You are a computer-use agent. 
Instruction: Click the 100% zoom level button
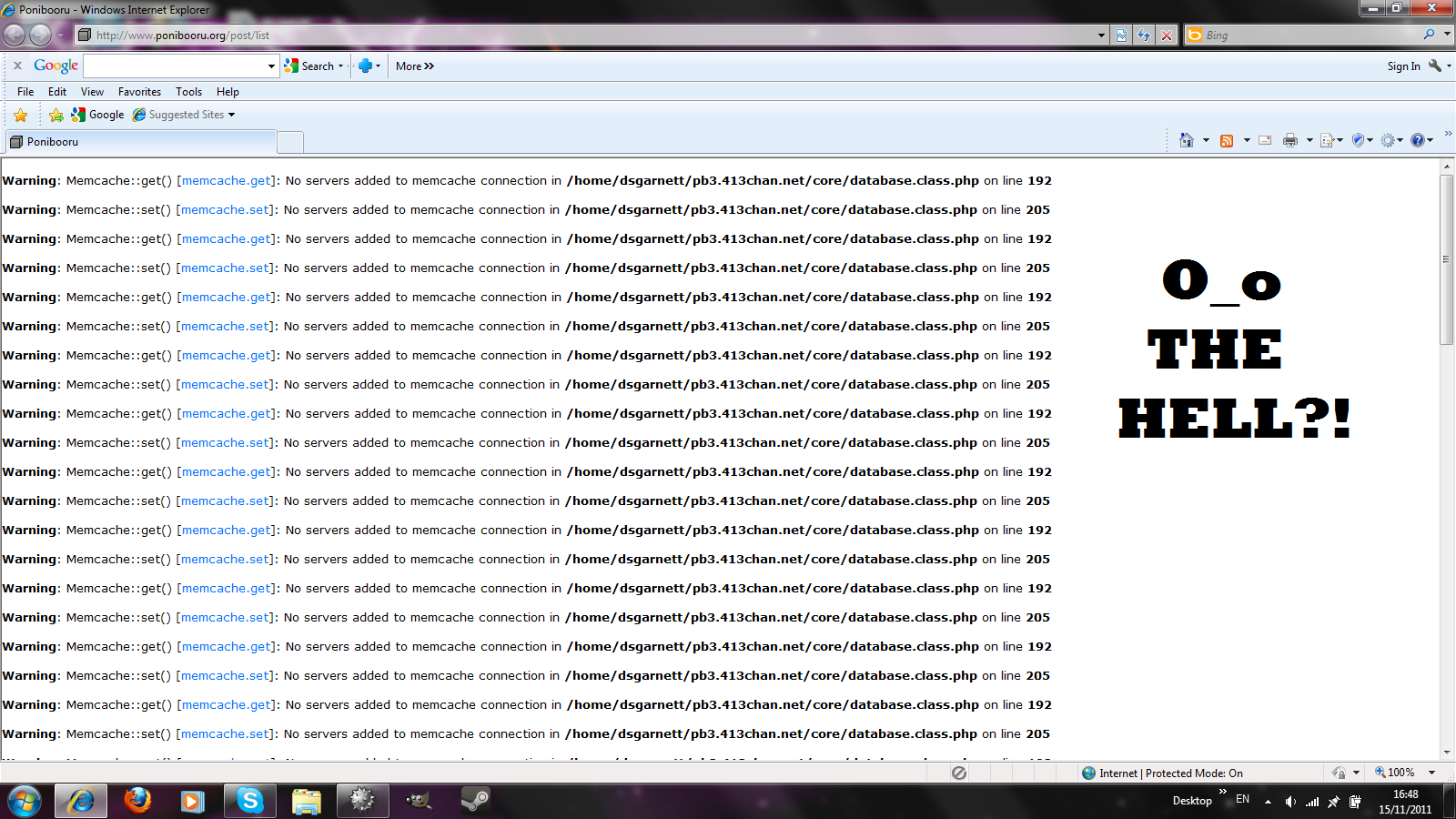tap(1396, 773)
